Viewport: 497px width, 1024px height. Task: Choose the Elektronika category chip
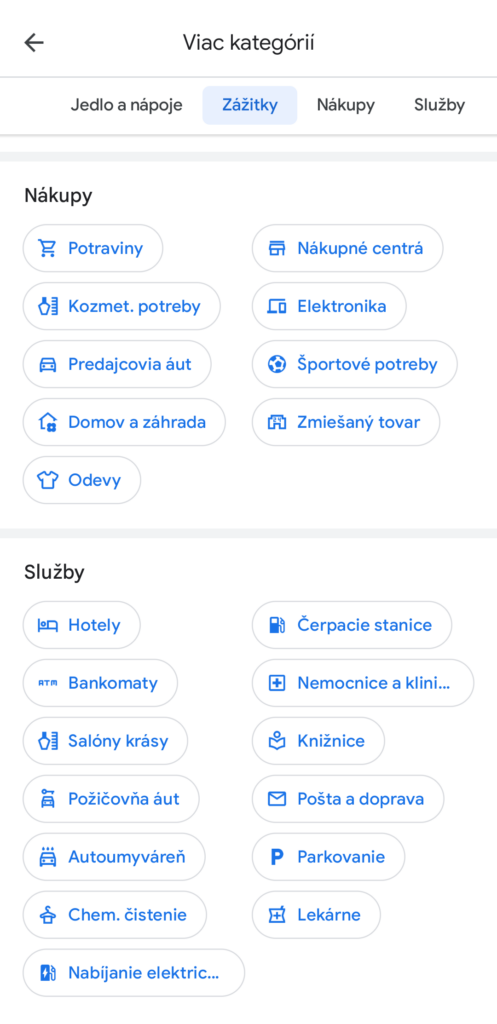329,306
